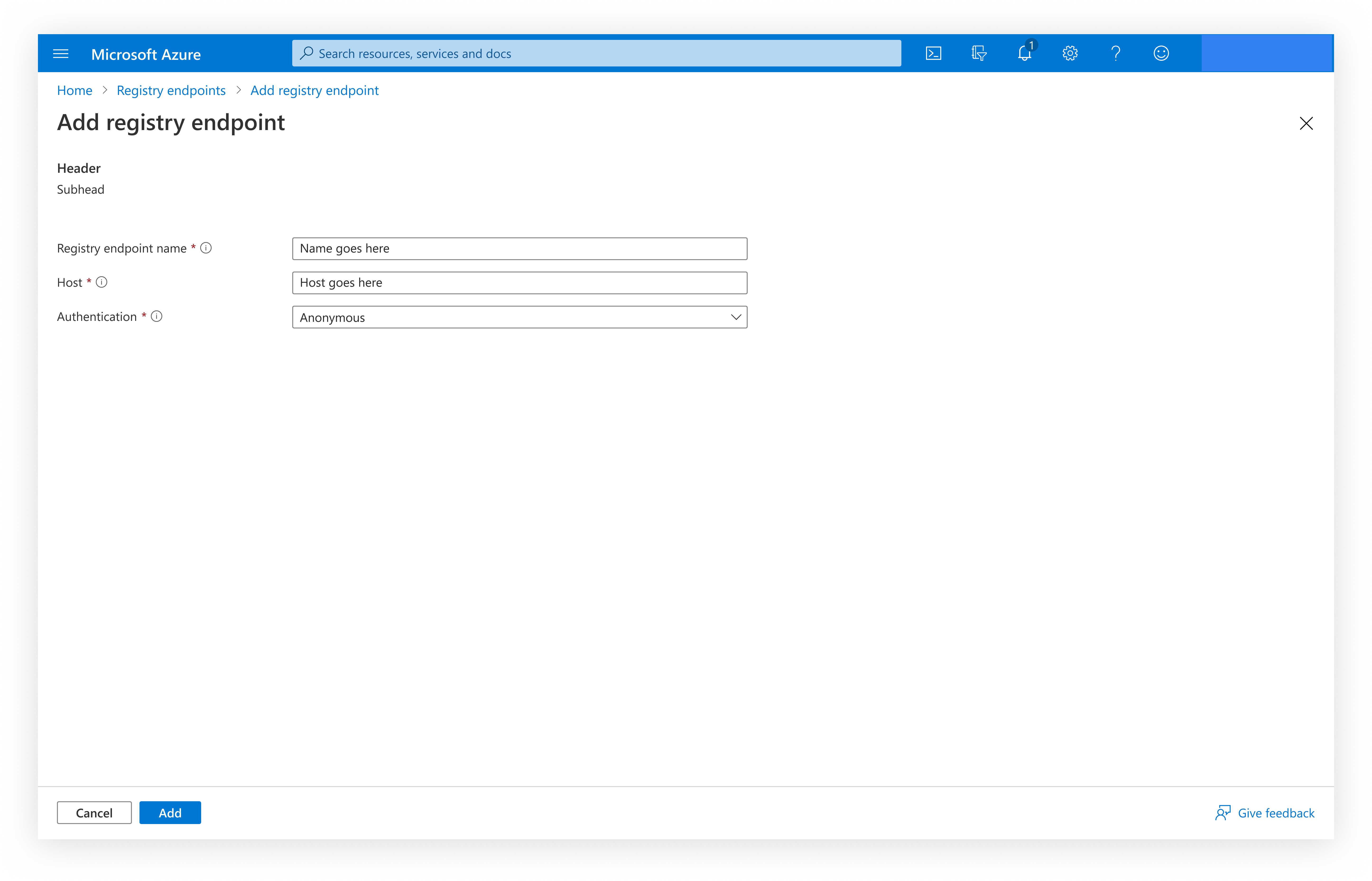Focus the search resources box
This screenshot has height=881, width=1372.
pos(597,53)
